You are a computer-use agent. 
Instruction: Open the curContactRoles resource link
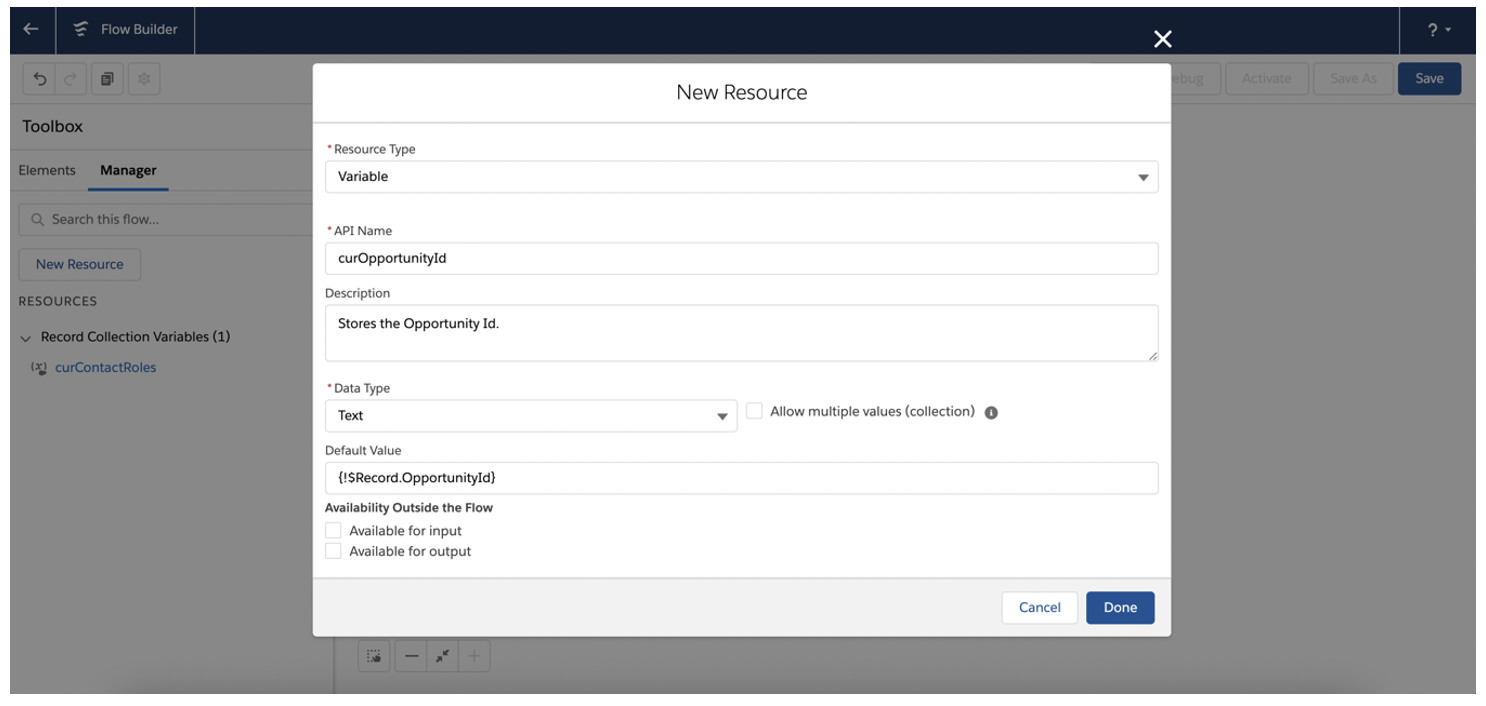click(x=105, y=367)
